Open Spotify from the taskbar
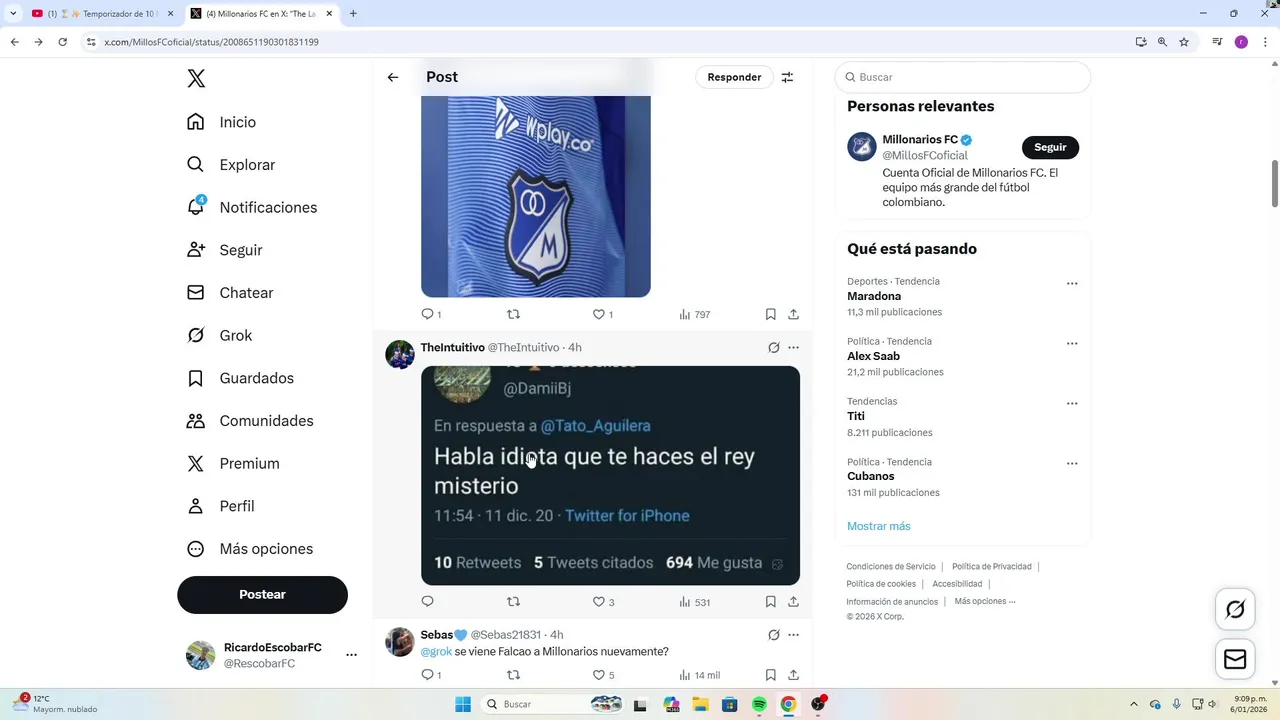The width and height of the screenshot is (1280, 720). (759, 704)
